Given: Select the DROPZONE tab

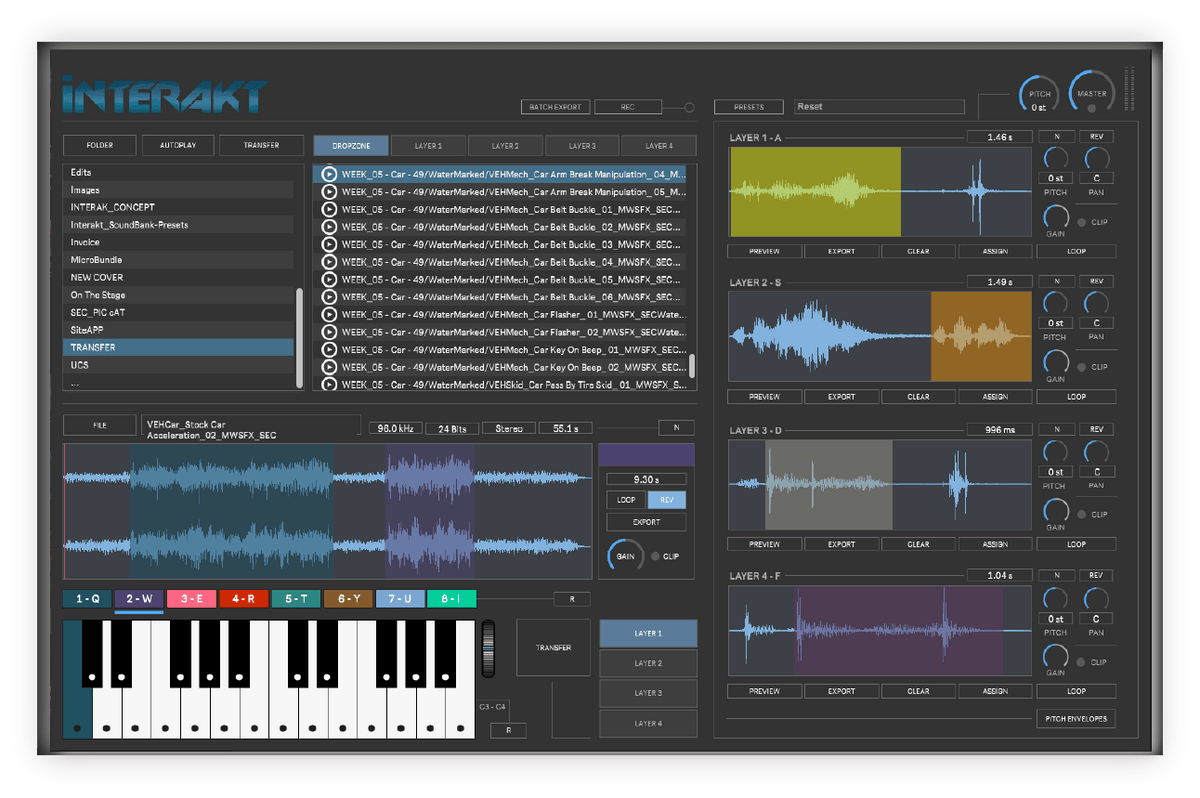Looking at the screenshot, I should pos(350,146).
